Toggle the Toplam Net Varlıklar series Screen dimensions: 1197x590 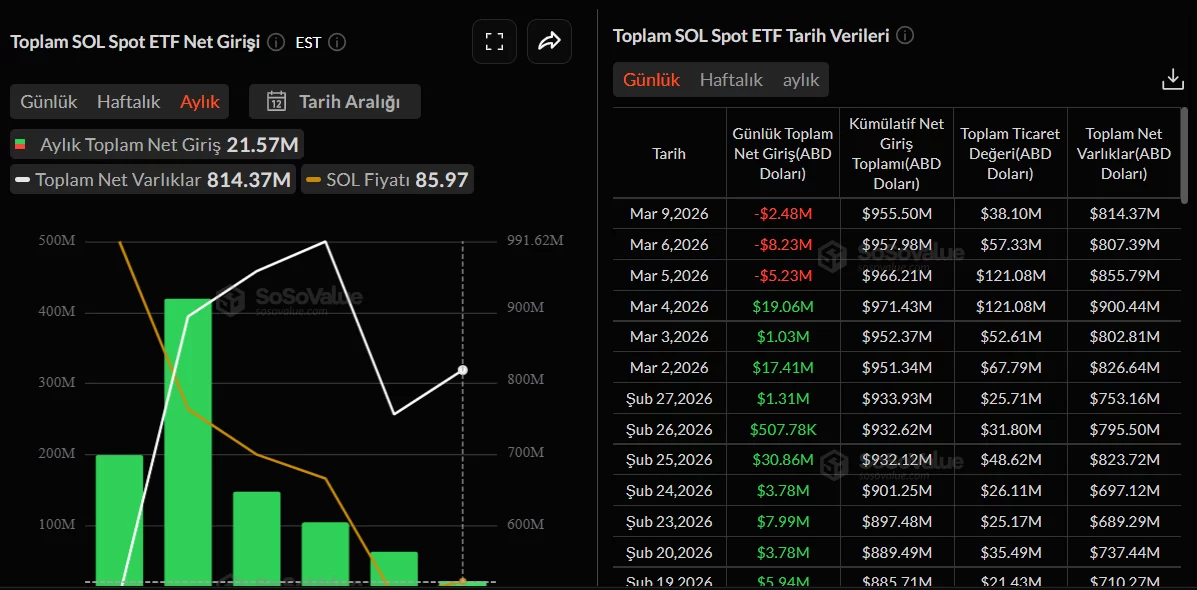pyautogui.click(x=152, y=180)
